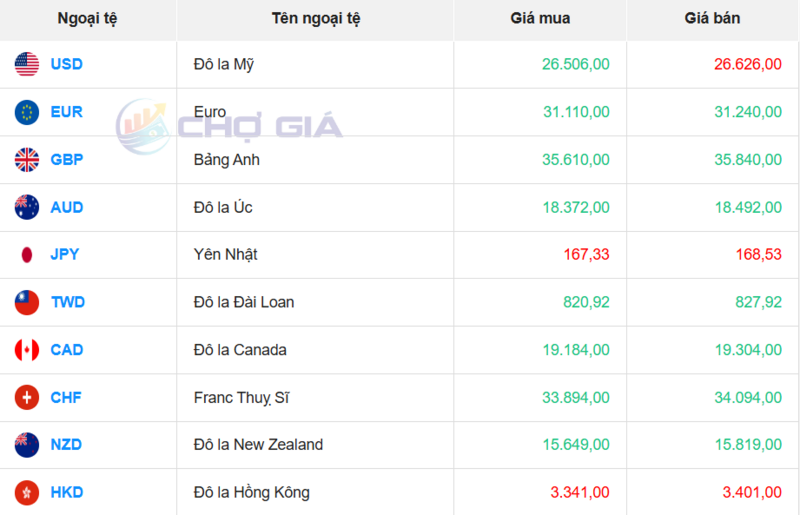Open the USD currency link

(x=67, y=65)
